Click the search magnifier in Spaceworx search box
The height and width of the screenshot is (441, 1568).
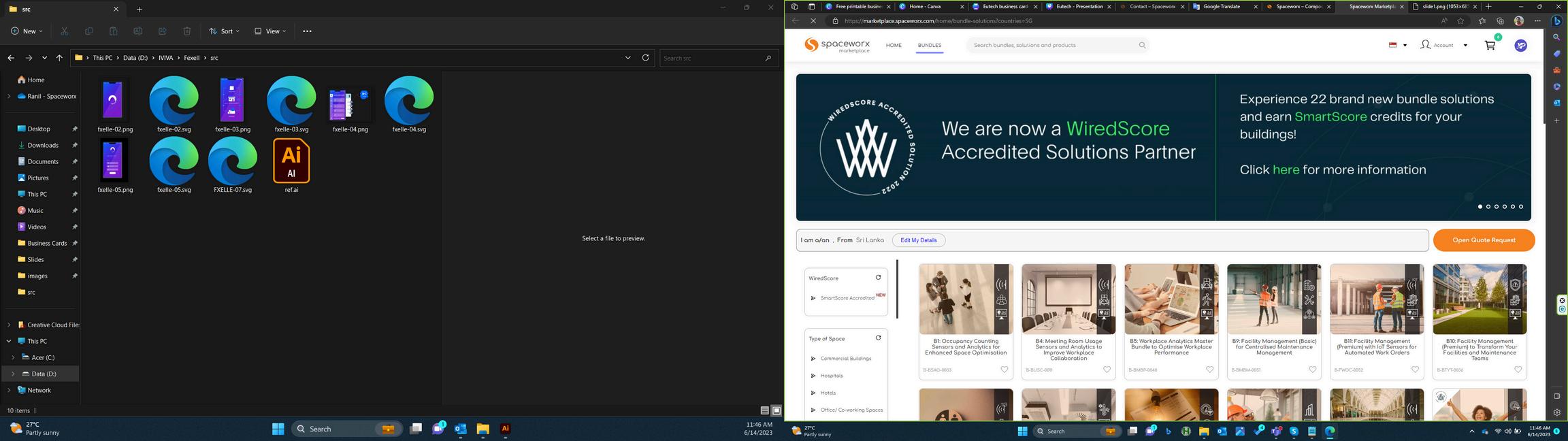[x=1142, y=45]
